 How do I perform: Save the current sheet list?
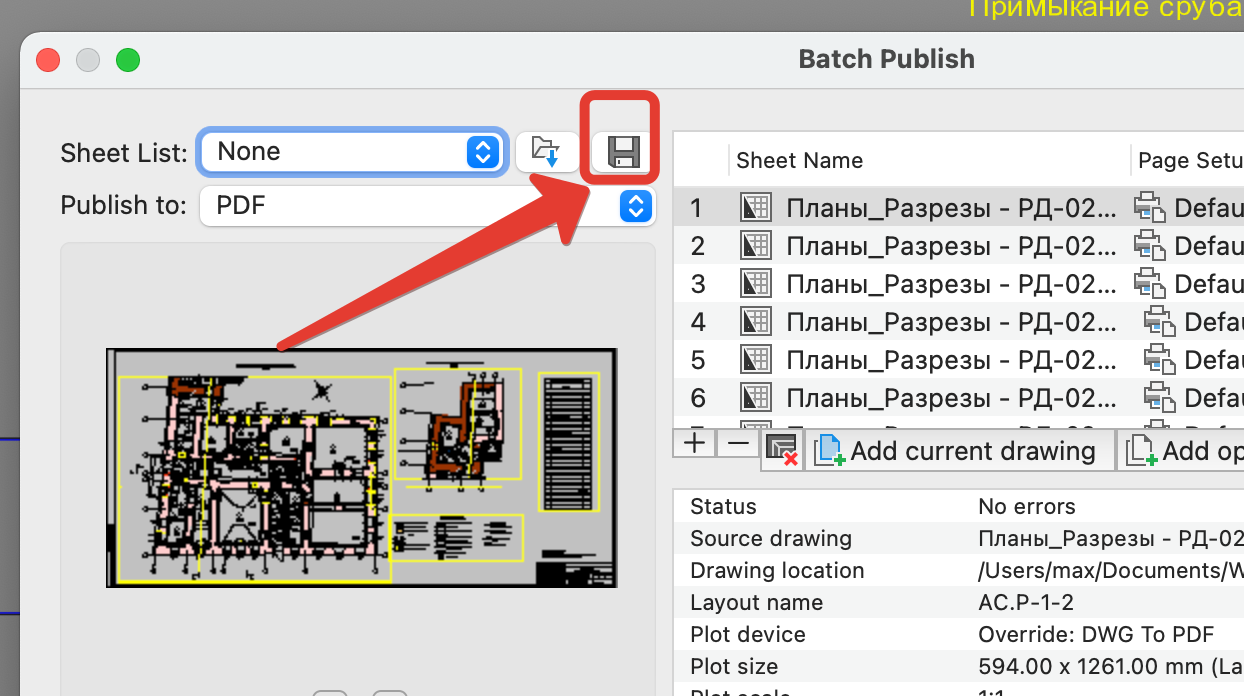[622, 151]
